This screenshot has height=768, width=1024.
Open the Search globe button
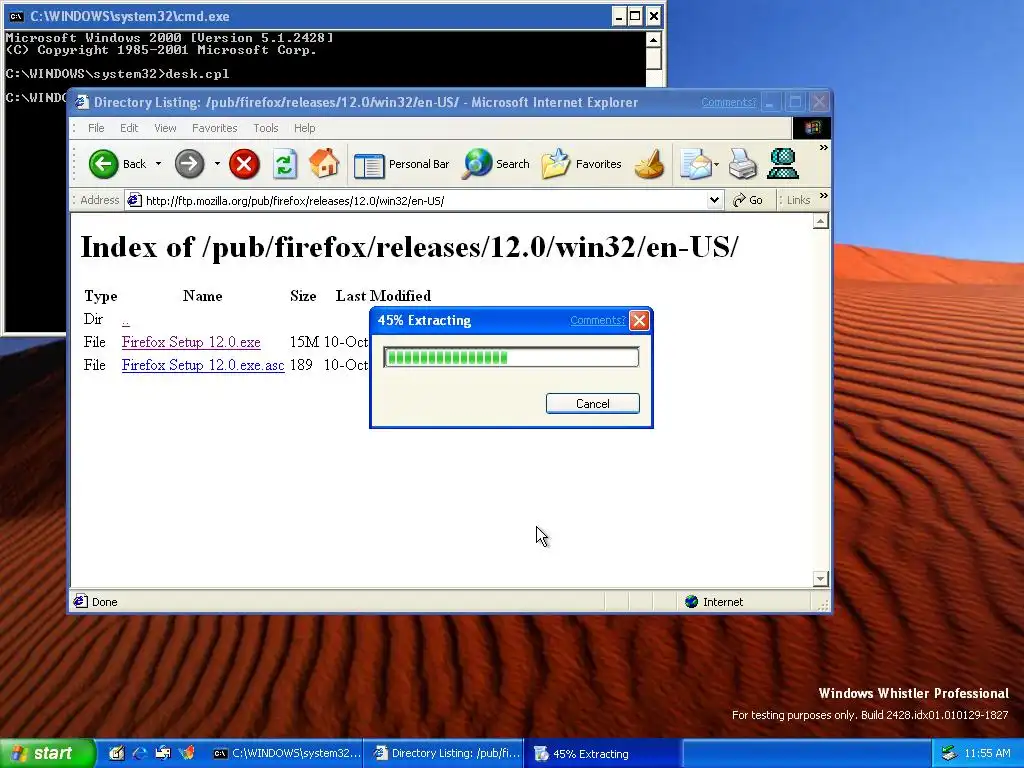[x=496, y=164]
